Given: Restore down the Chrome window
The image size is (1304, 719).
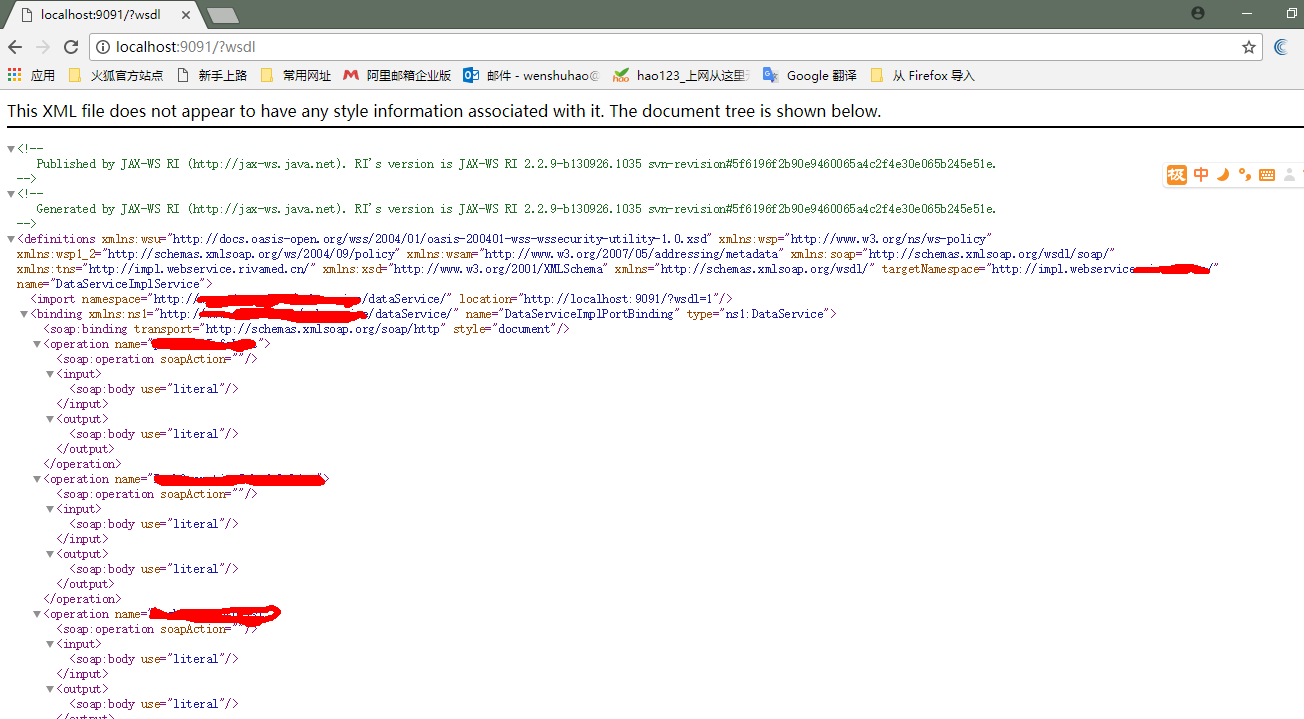Looking at the screenshot, I should pyautogui.click(x=1291, y=13).
